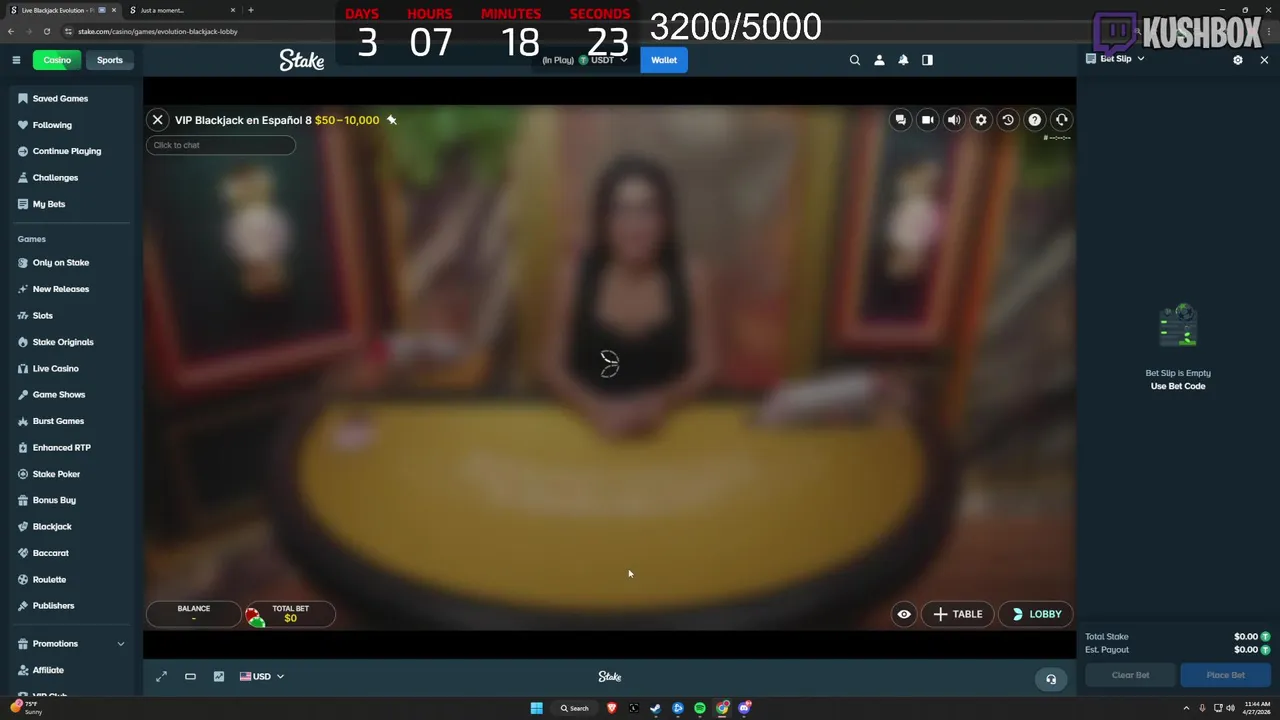Open Steam from the taskbar

pos(656,708)
